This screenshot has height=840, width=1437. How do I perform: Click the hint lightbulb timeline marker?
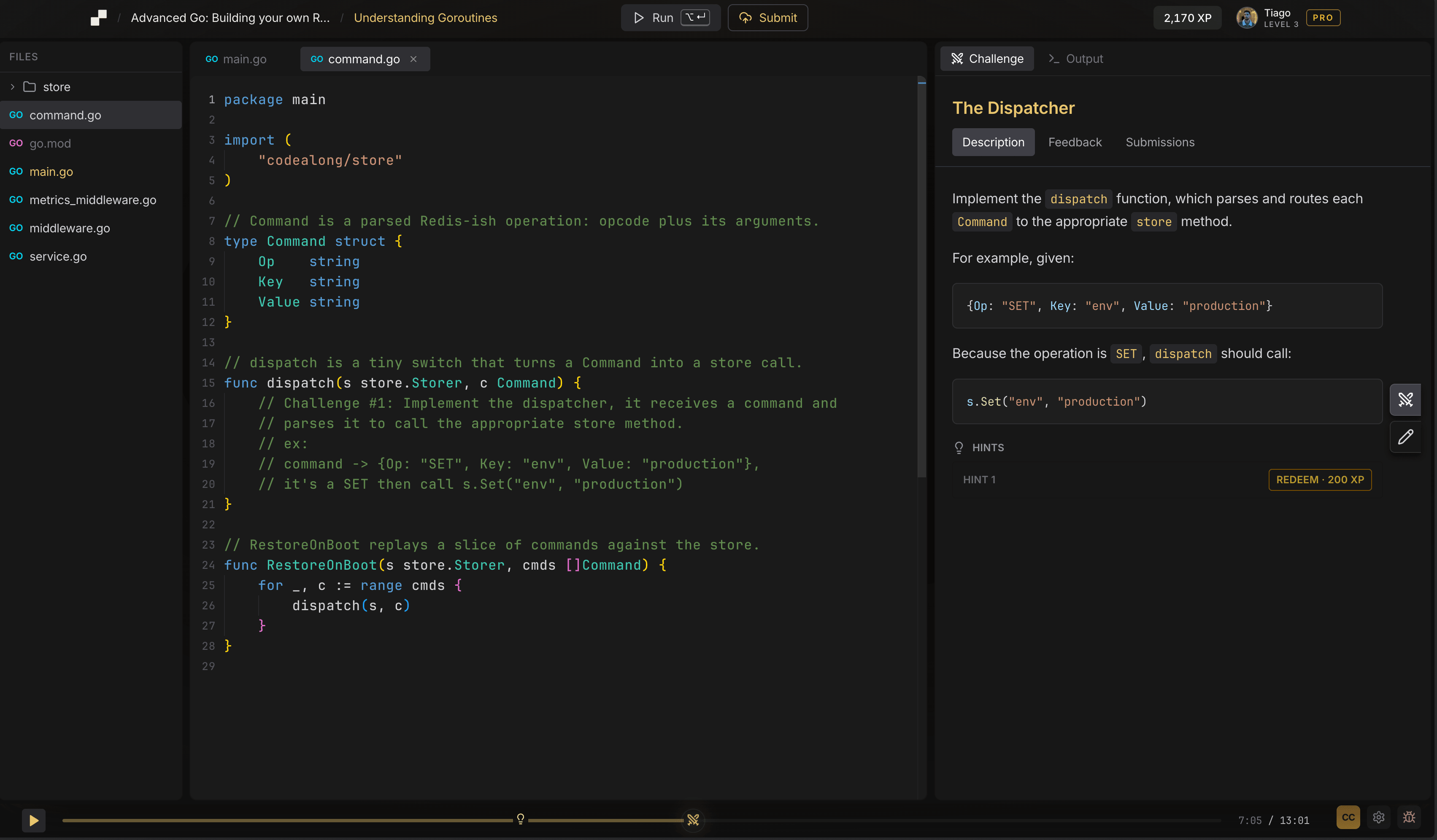tap(521, 819)
